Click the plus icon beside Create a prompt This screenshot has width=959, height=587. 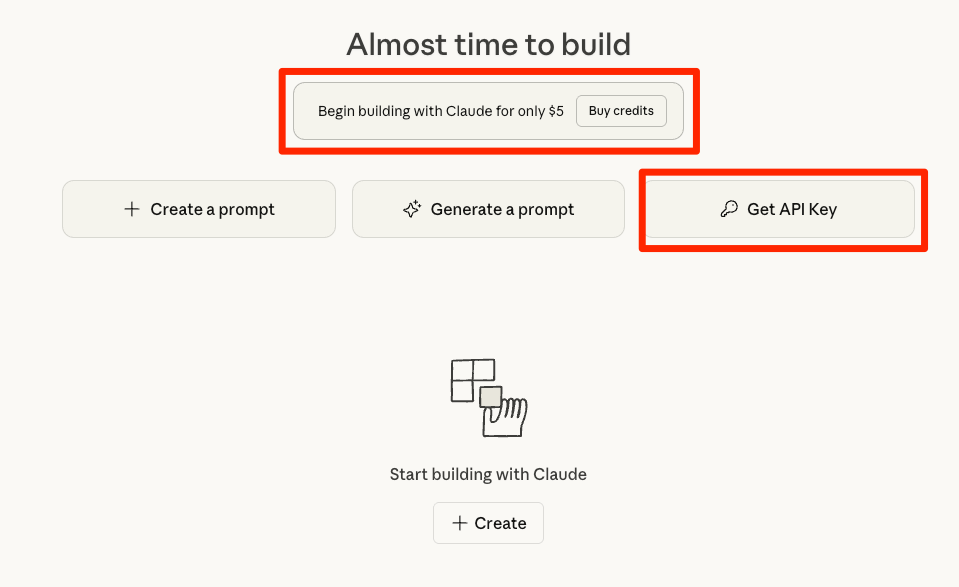click(x=131, y=209)
